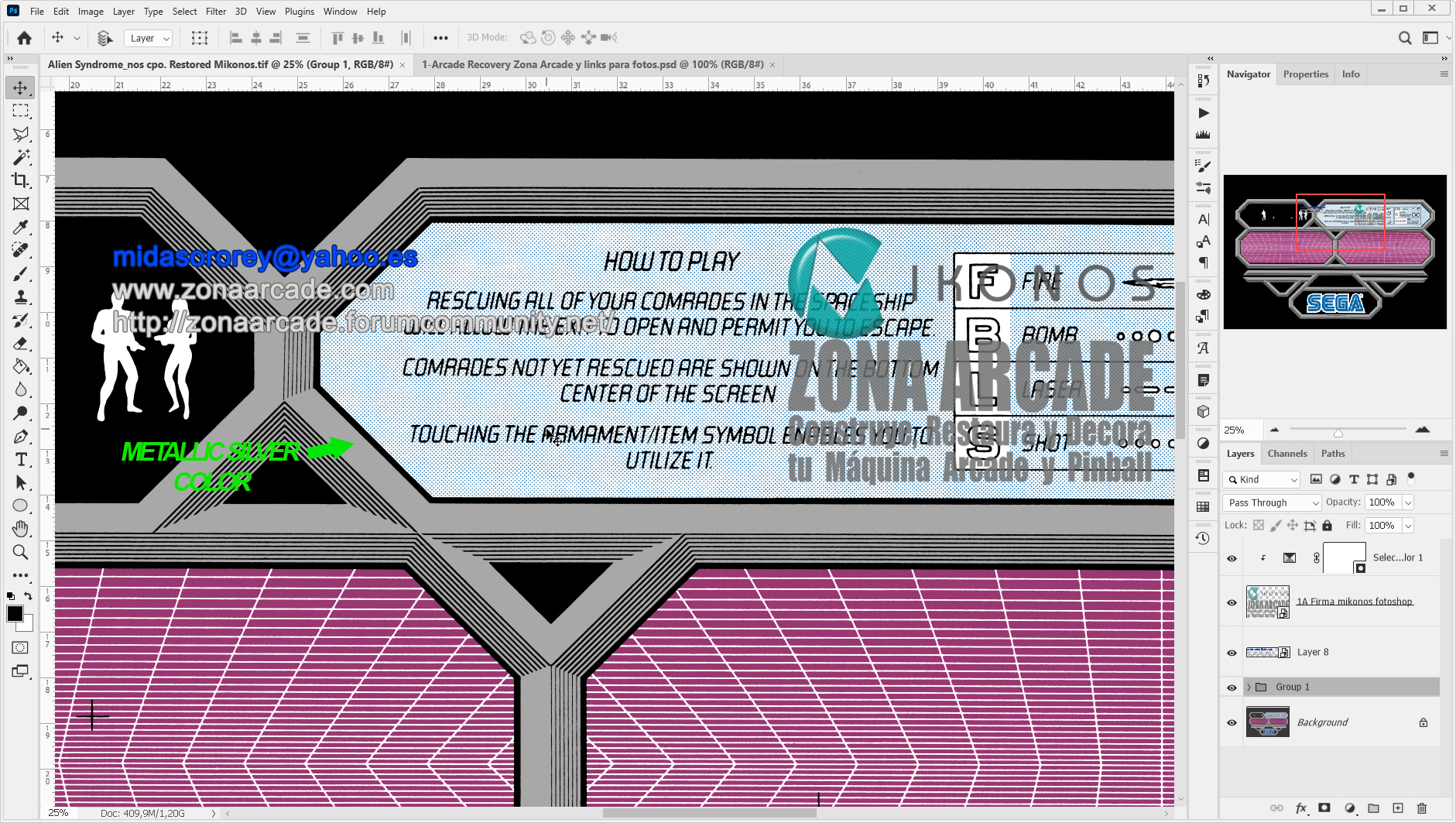Select the Zoom tool
Image resolution: width=1456 pixels, height=823 pixels.
point(21,552)
